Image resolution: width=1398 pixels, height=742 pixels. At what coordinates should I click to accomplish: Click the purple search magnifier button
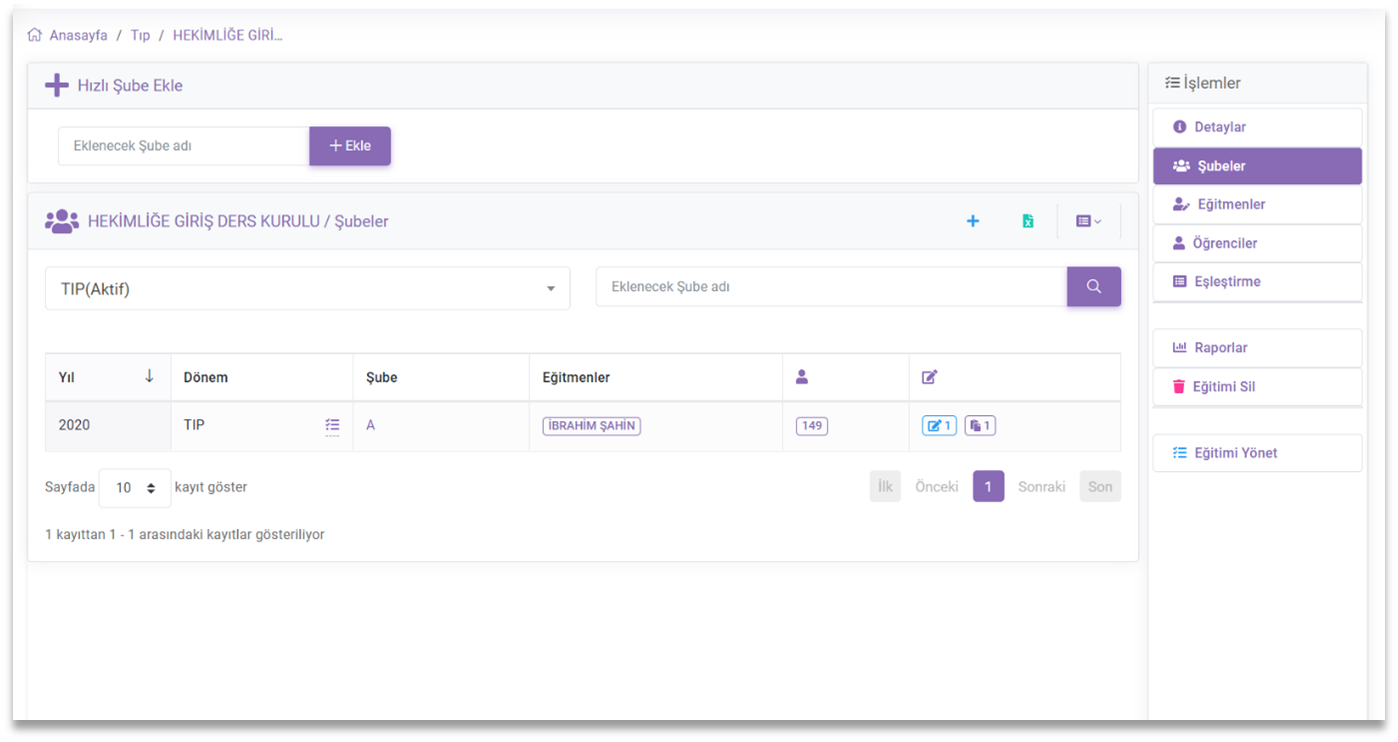1093,287
